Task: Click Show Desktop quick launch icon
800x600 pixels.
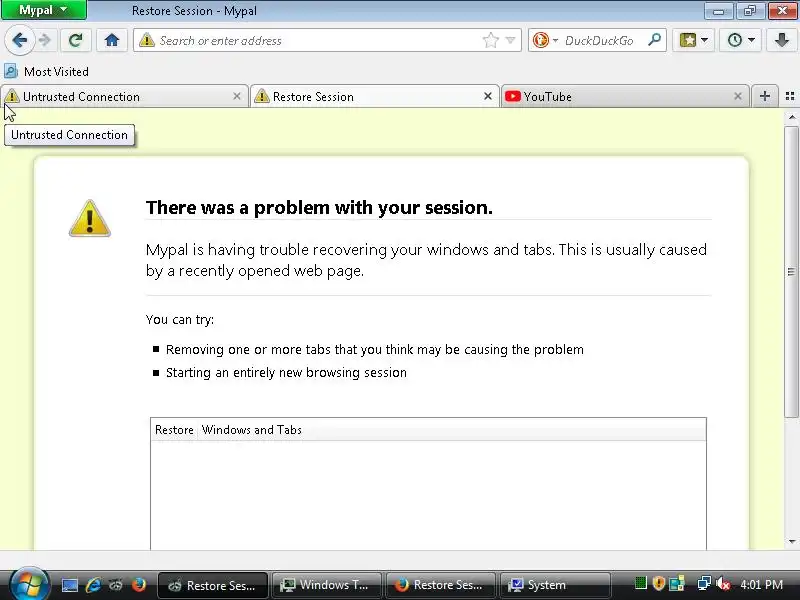Action: tap(70, 585)
